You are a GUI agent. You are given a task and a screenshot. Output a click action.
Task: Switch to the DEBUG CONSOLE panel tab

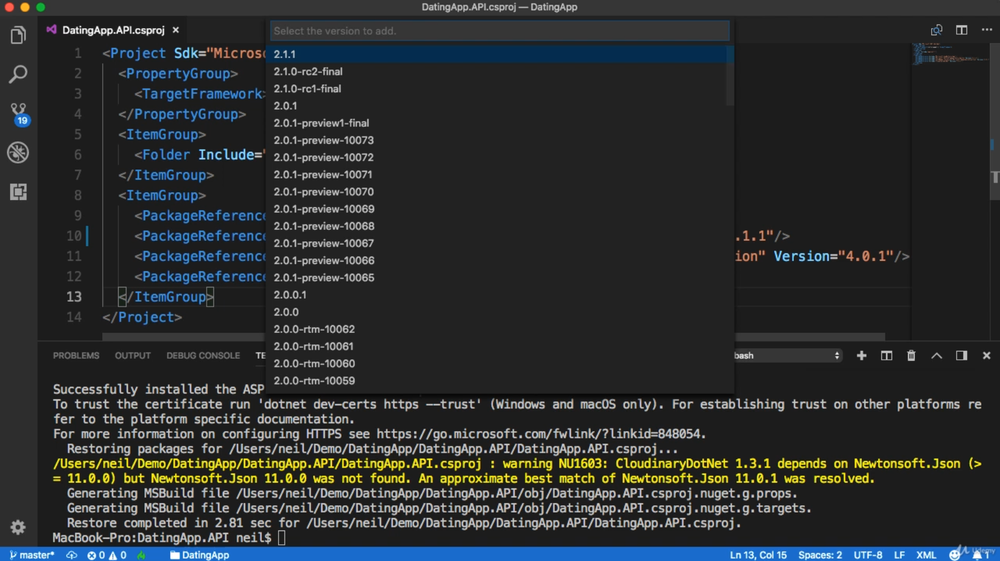[203, 356]
